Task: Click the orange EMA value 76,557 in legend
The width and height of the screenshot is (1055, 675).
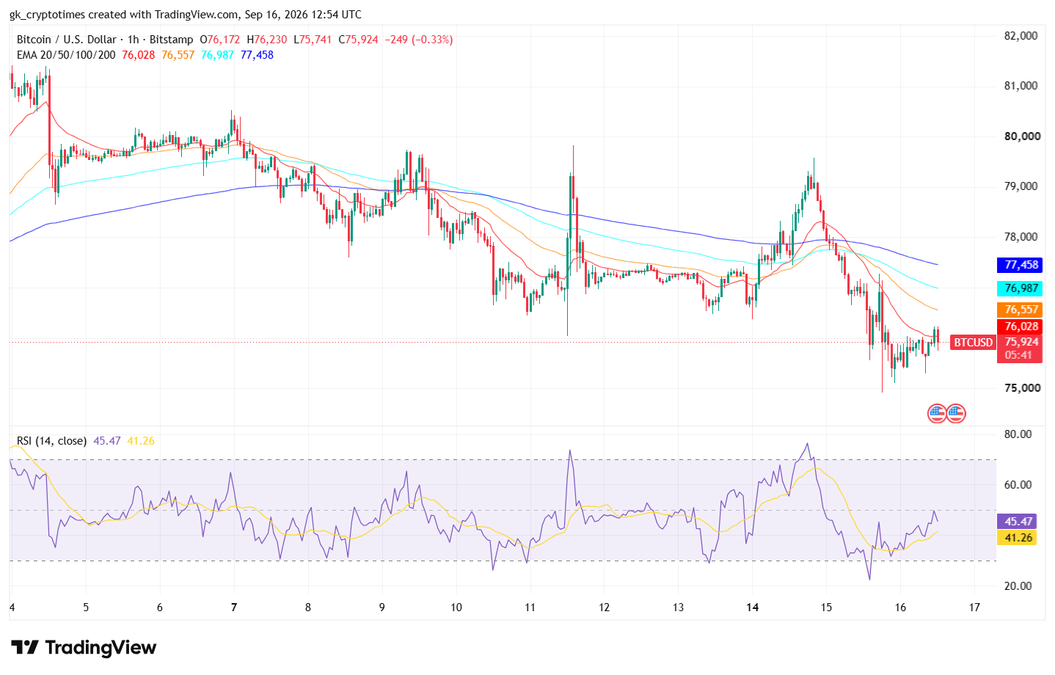Action: click(x=178, y=55)
